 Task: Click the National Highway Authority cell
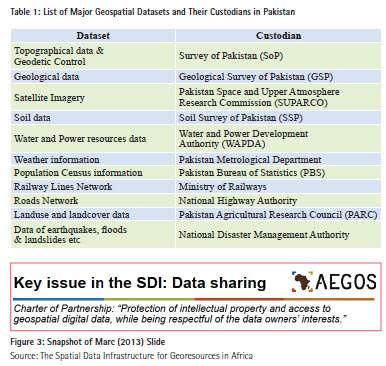pyautogui.click(x=278, y=201)
